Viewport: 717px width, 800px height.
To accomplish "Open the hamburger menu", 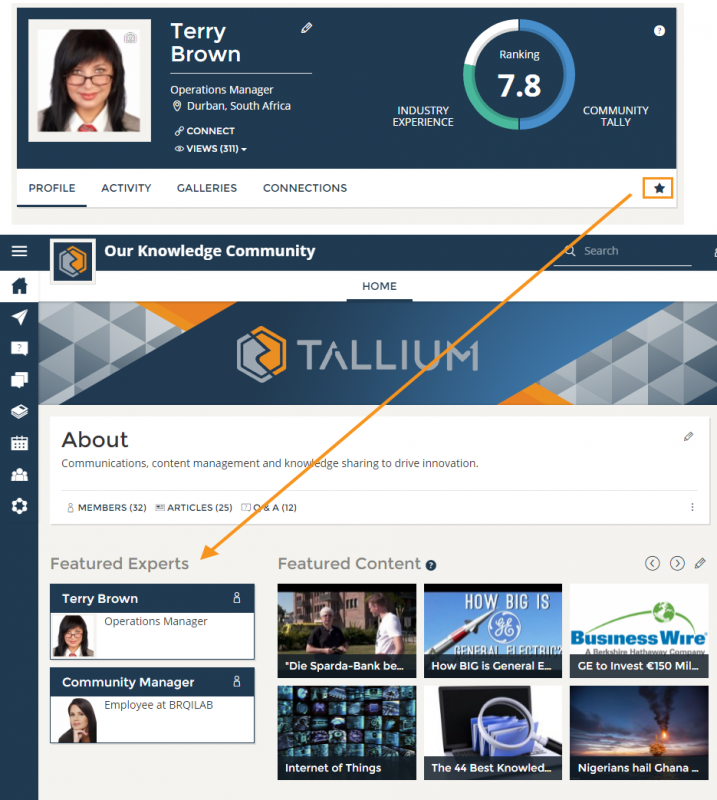I will point(19,252).
